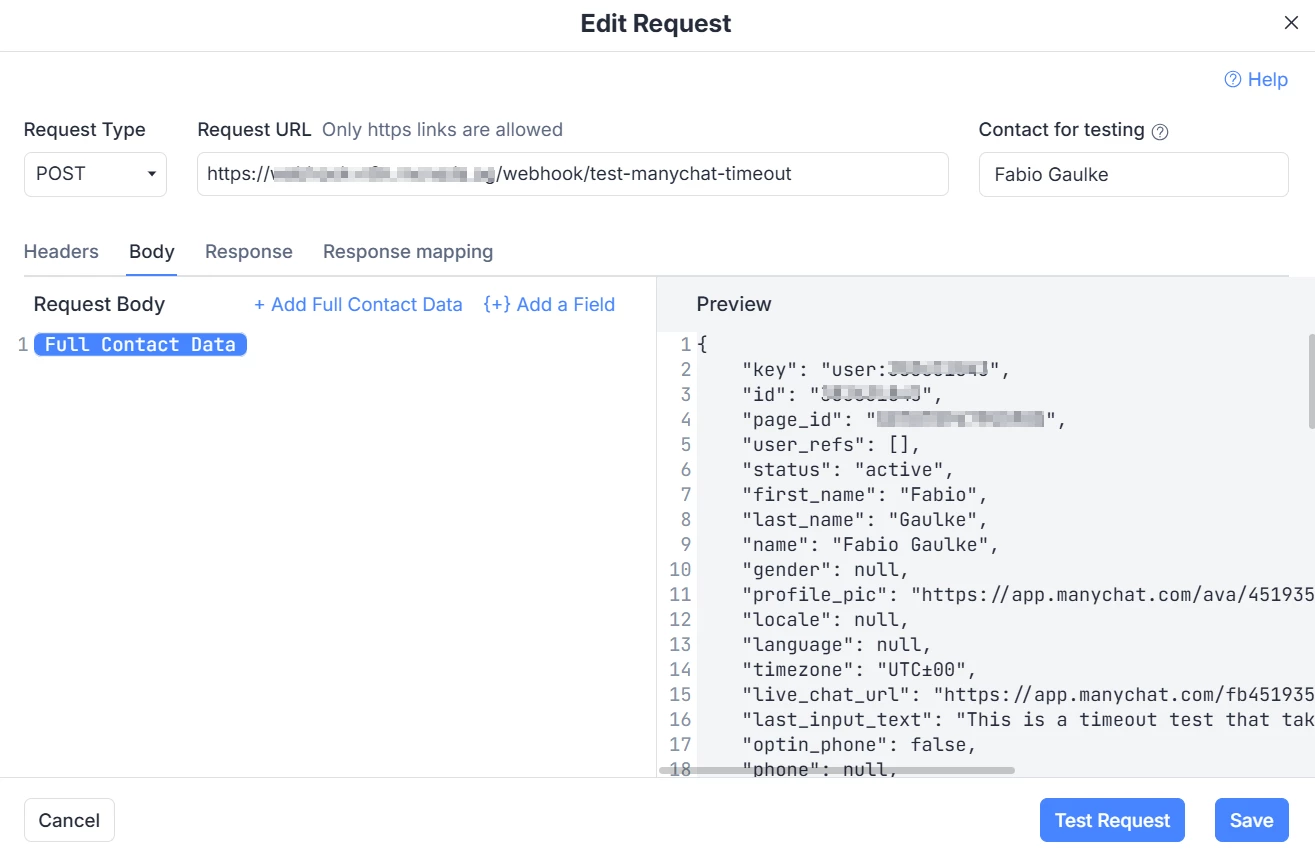Click Add a Field link

(549, 305)
